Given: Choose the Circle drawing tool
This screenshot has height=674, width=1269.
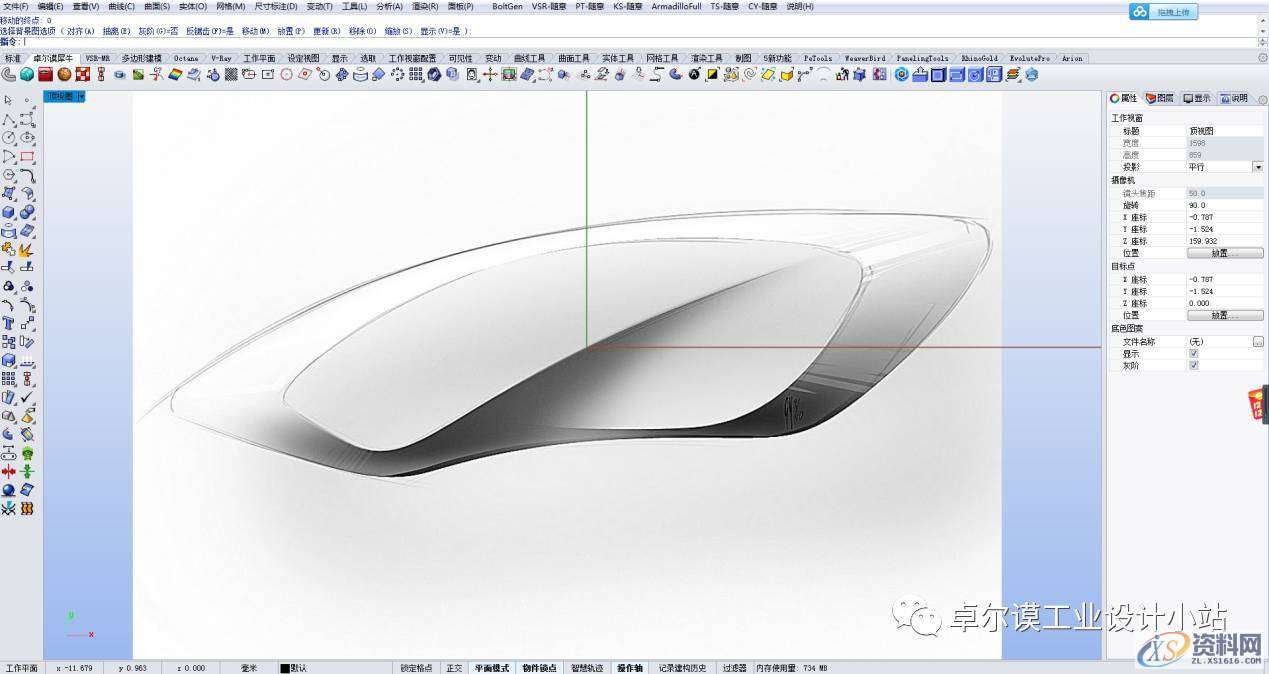Looking at the screenshot, I should (8, 138).
